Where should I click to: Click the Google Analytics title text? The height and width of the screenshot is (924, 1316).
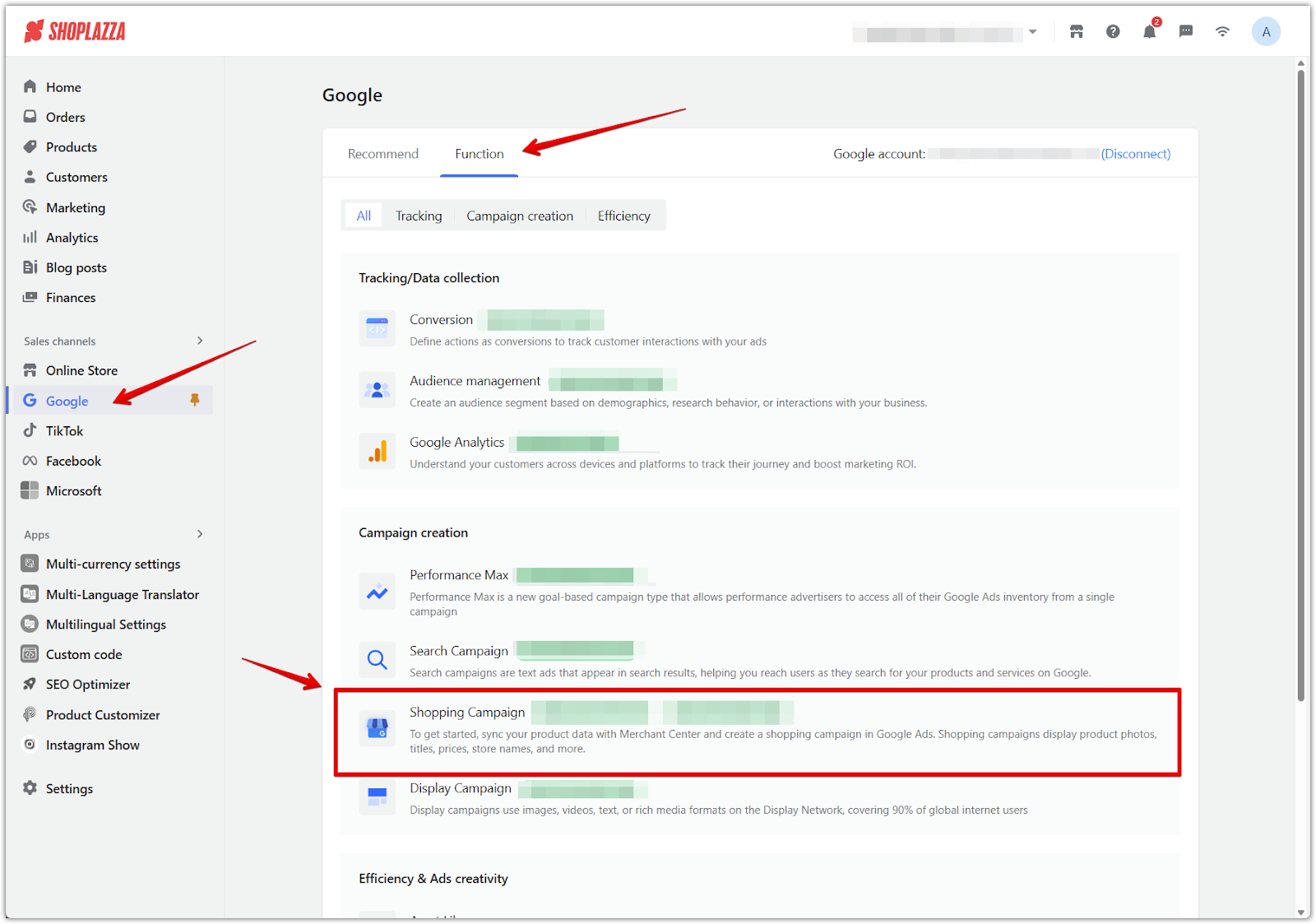click(x=457, y=443)
